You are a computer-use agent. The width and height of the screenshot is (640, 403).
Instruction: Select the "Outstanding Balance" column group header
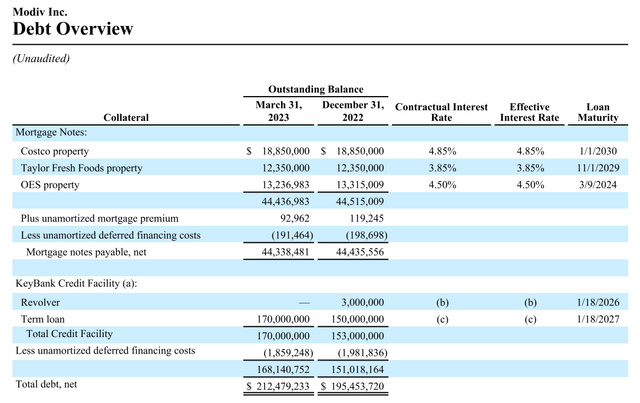316,89
